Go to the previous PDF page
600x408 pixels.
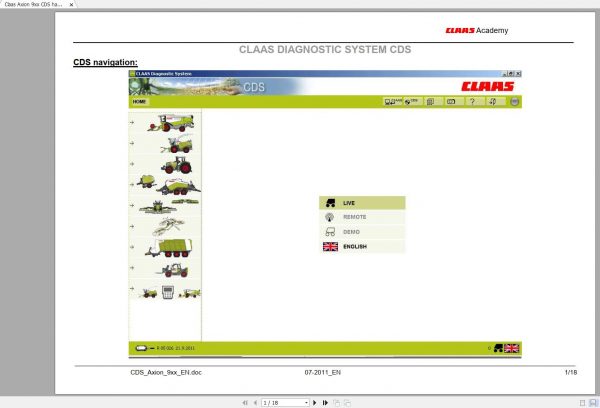click(x=255, y=403)
